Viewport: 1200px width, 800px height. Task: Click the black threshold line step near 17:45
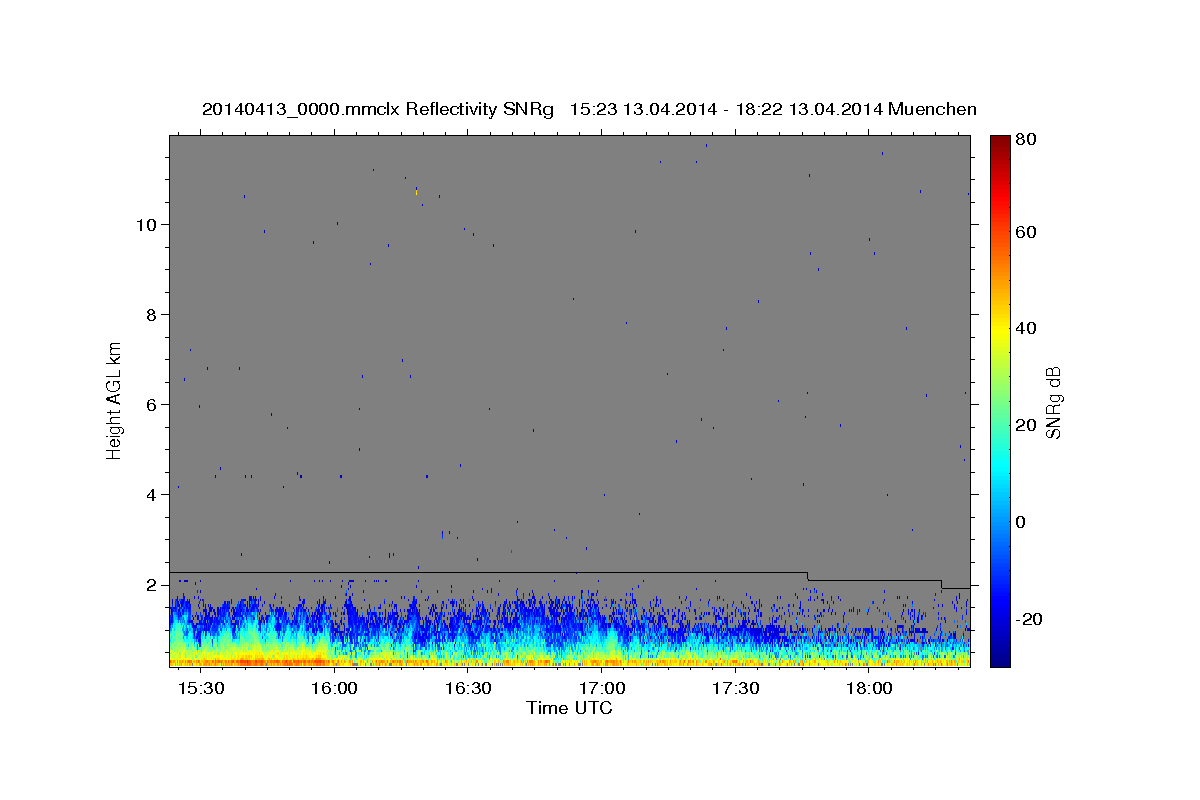pyautogui.click(x=808, y=576)
